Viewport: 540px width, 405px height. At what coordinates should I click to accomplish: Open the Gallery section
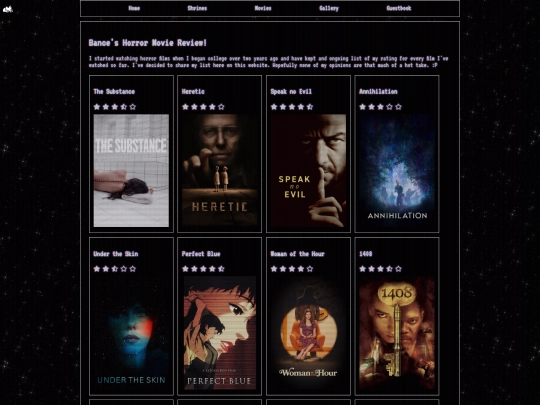coord(329,8)
